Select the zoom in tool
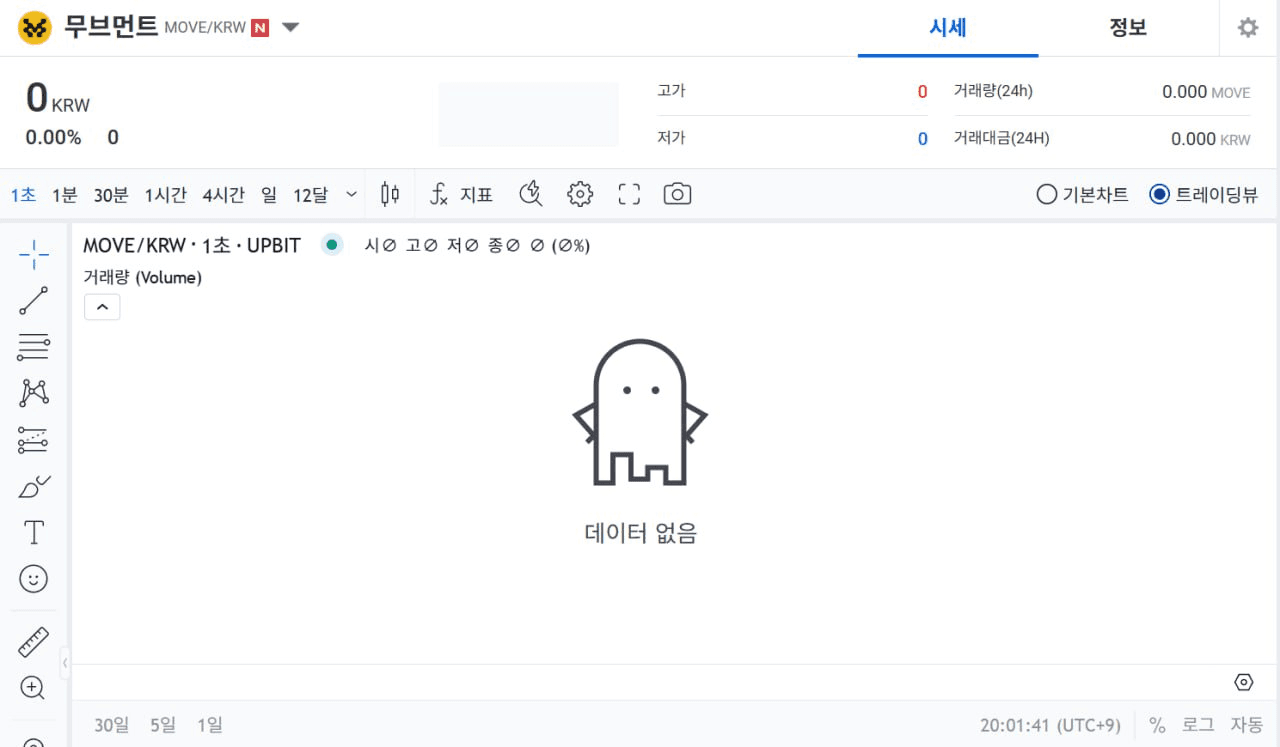The image size is (1280, 747). [x=33, y=688]
